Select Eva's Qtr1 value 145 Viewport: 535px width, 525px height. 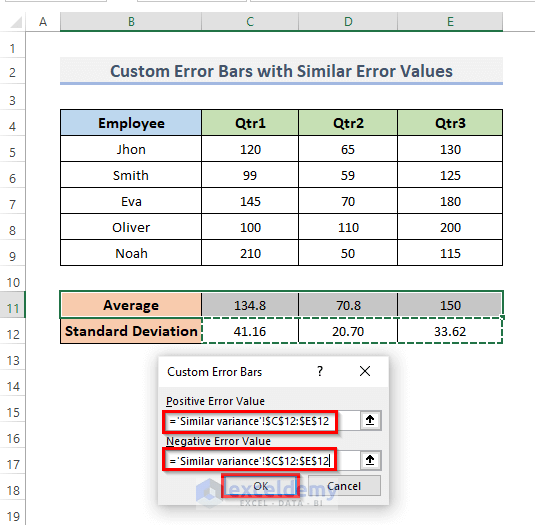click(x=250, y=201)
